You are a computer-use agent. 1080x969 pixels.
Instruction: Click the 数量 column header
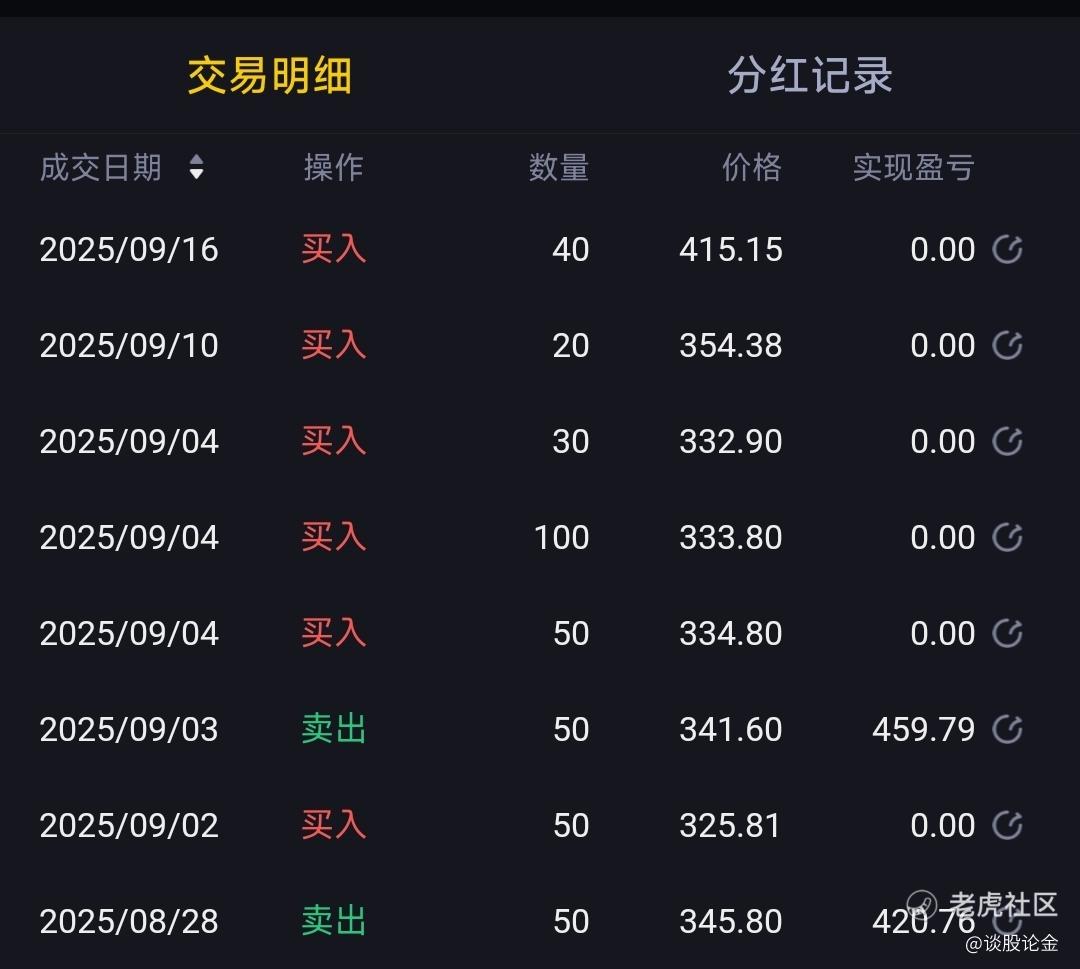click(559, 167)
